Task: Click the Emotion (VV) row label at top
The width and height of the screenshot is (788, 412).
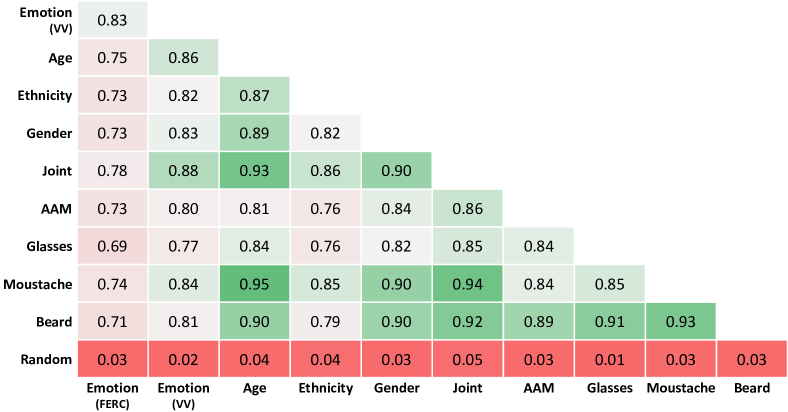Action: pyautogui.click(x=45, y=19)
